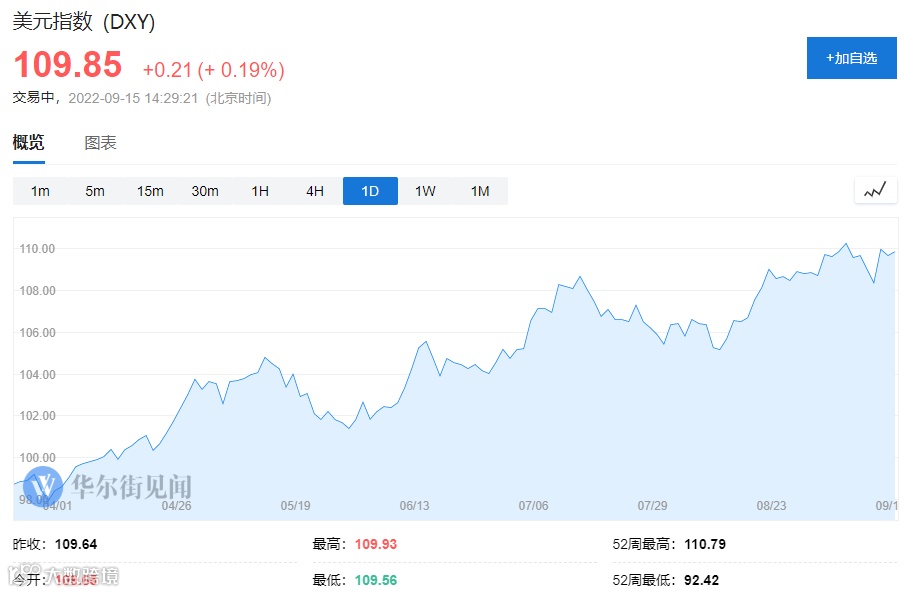The width and height of the screenshot is (906, 593).
Task: Select the 1m interval
Action: [40, 191]
